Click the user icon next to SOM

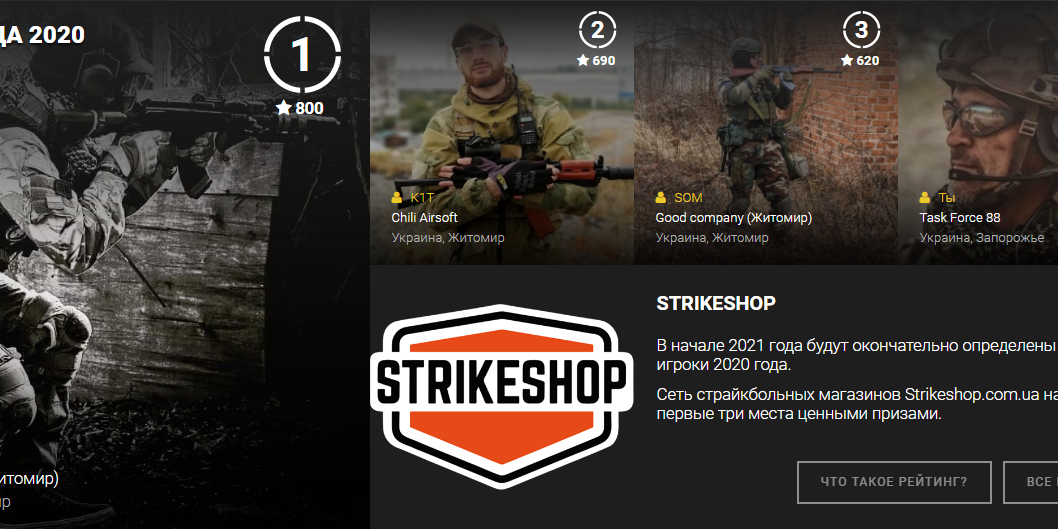pyautogui.click(x=661, y=198)
